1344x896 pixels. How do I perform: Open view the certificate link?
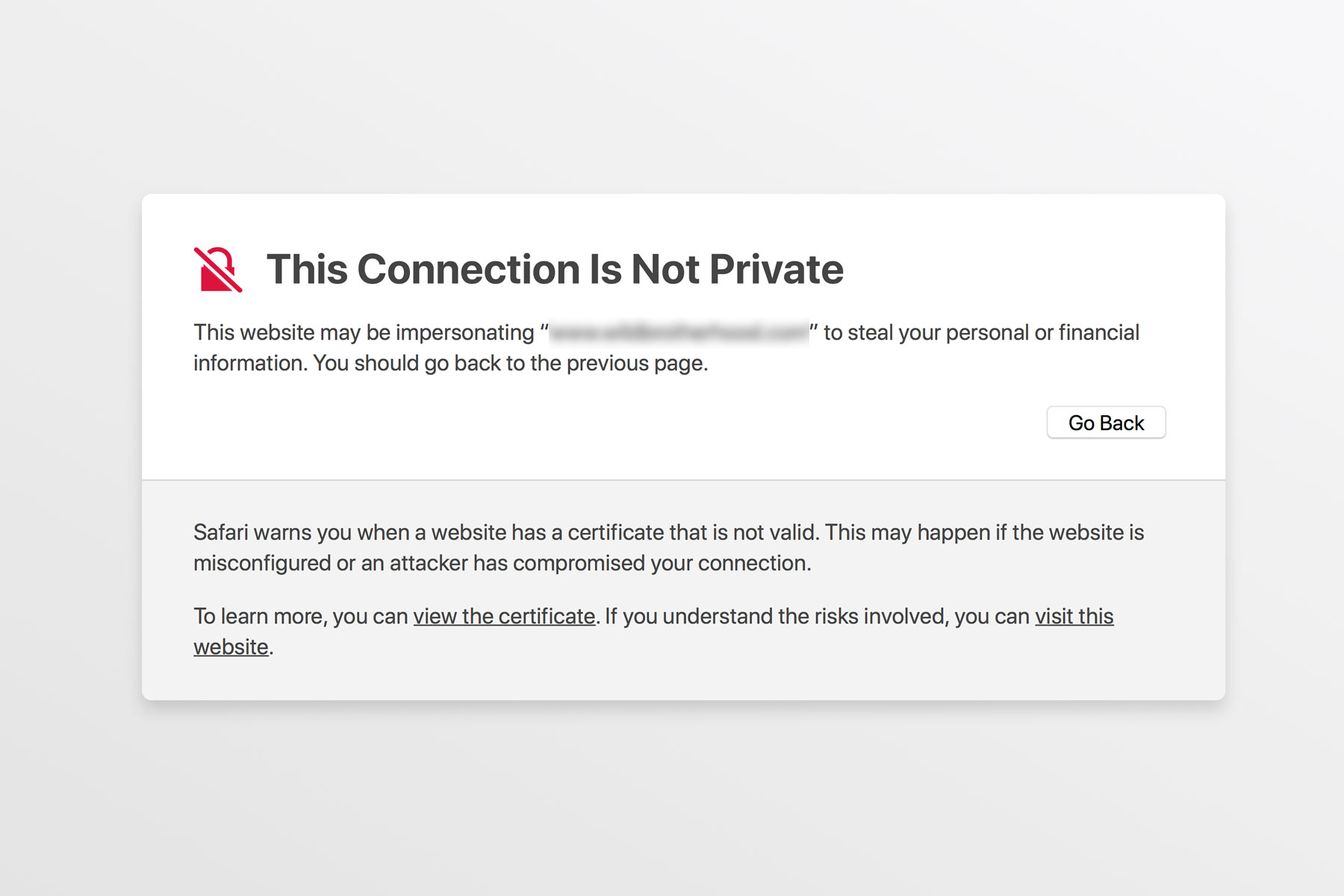(503, 617)
